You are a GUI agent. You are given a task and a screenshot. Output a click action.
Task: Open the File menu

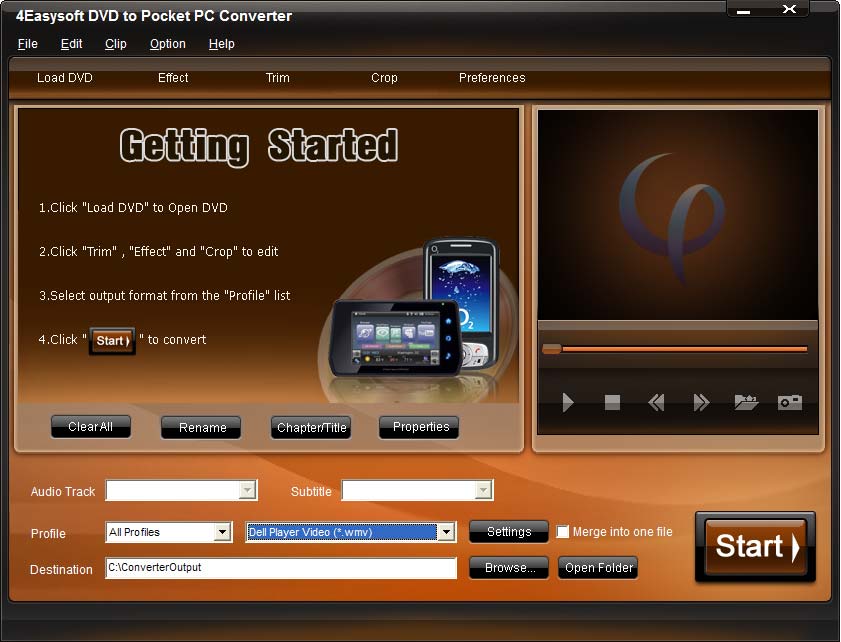pyautogui.click(x=28, y=44)
